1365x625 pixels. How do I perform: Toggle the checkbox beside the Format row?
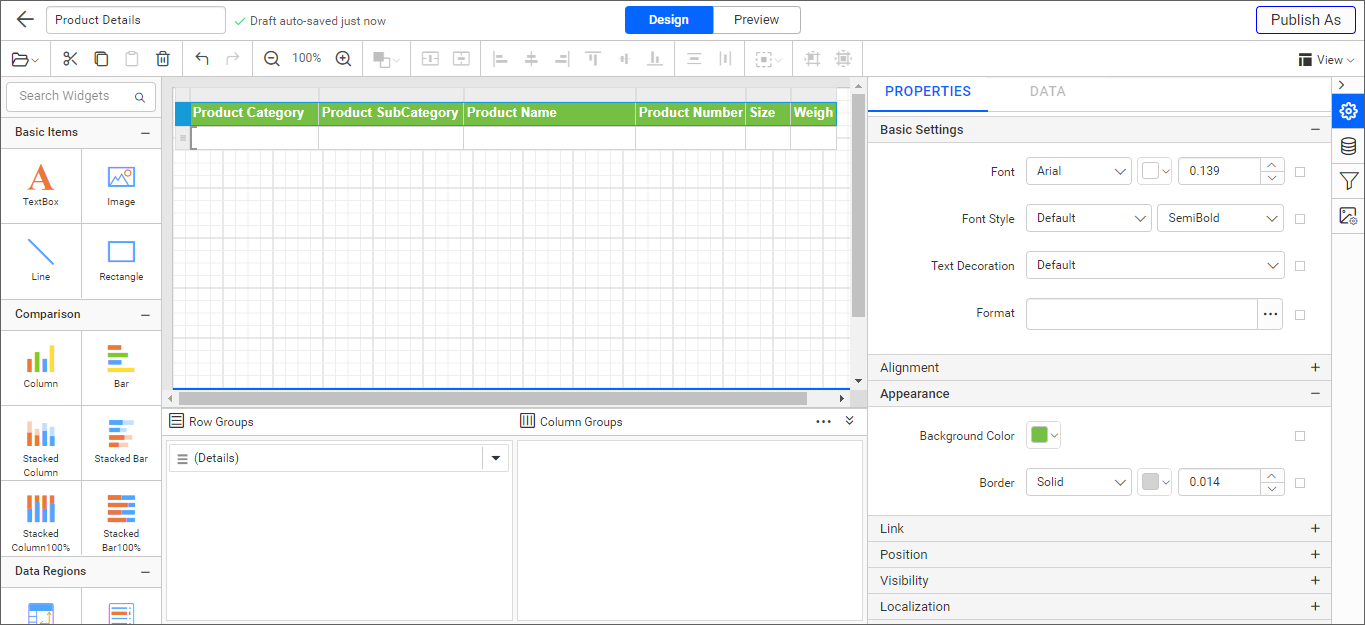pyautogui.click(x=1300, y=315)
